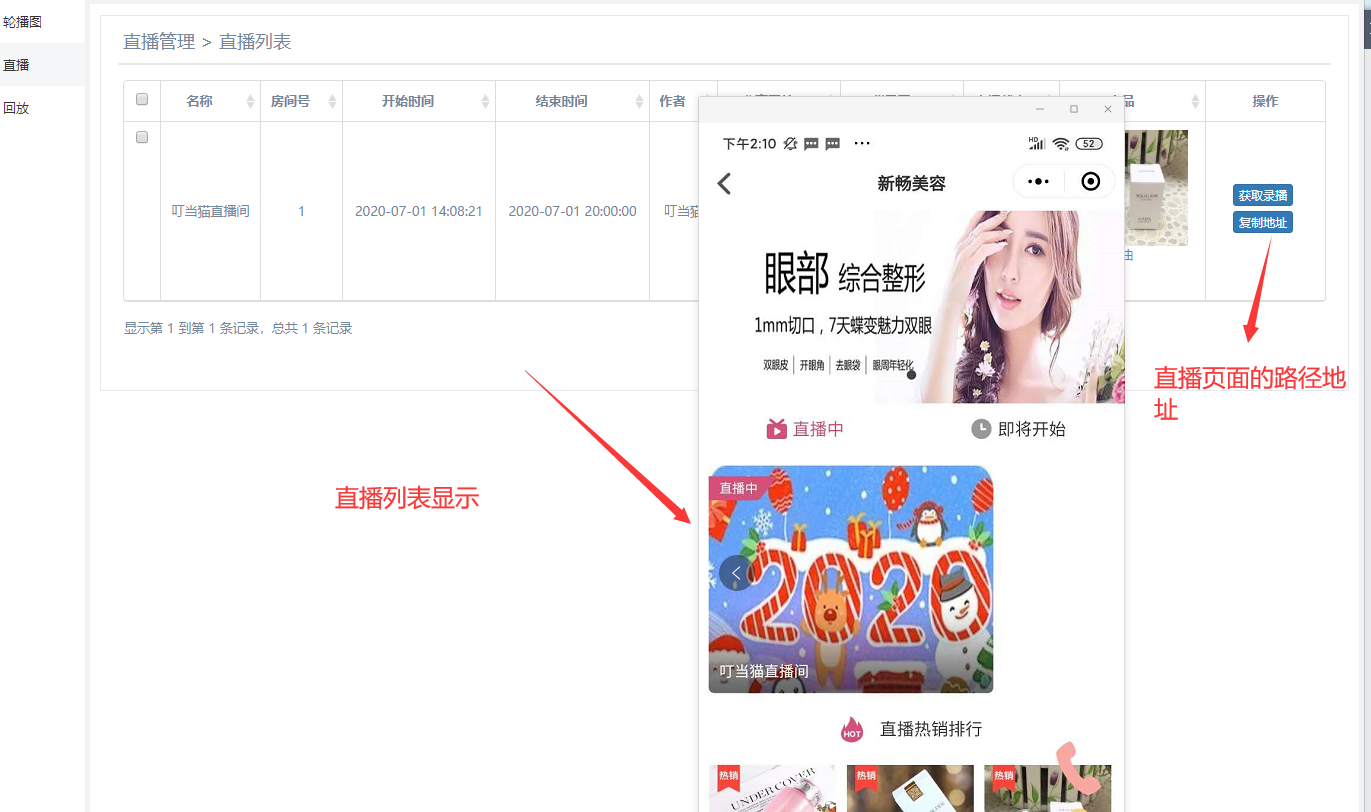Click the 作者 column header
This screenshot has width=1371, height=812.
pos(672,101)
